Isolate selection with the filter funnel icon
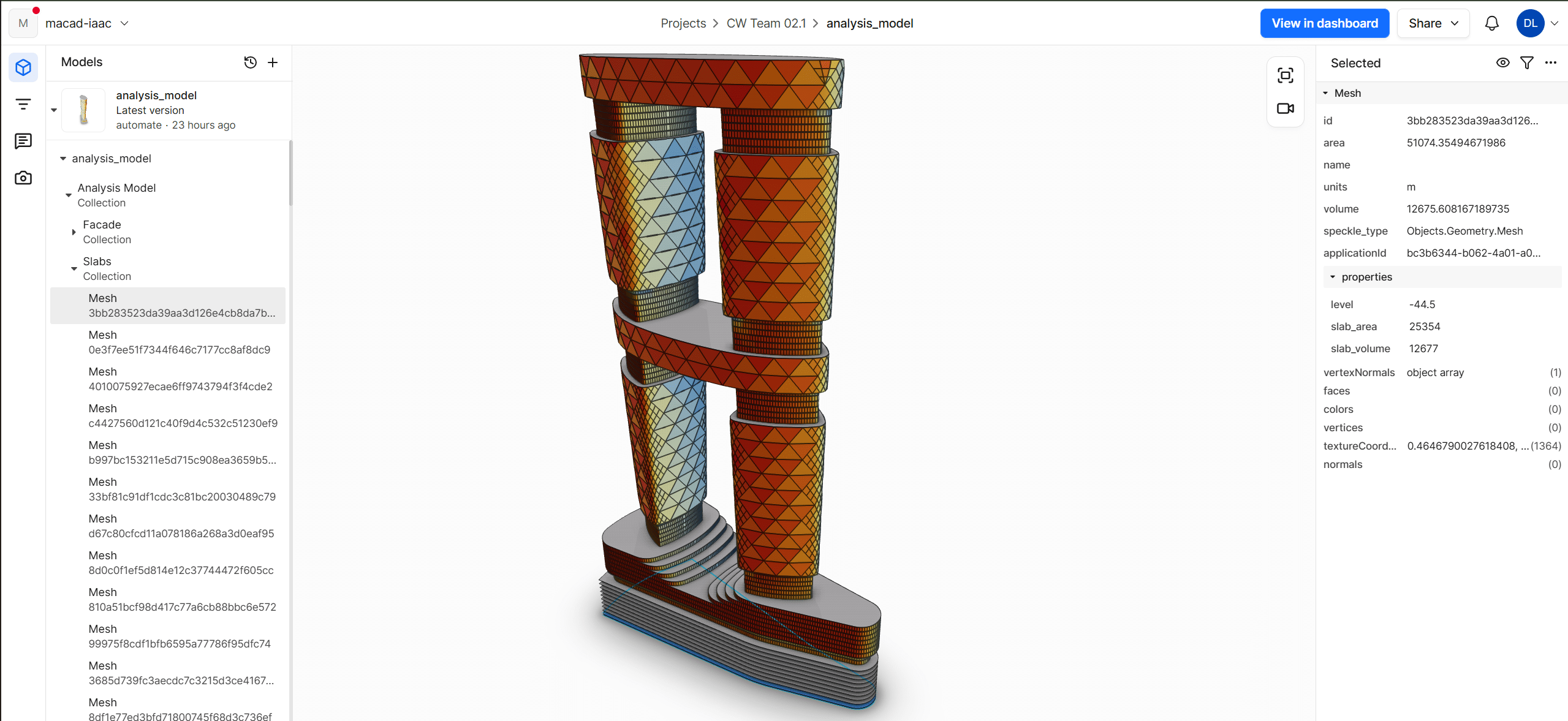1568x721 pixels. click(1526, 62)
